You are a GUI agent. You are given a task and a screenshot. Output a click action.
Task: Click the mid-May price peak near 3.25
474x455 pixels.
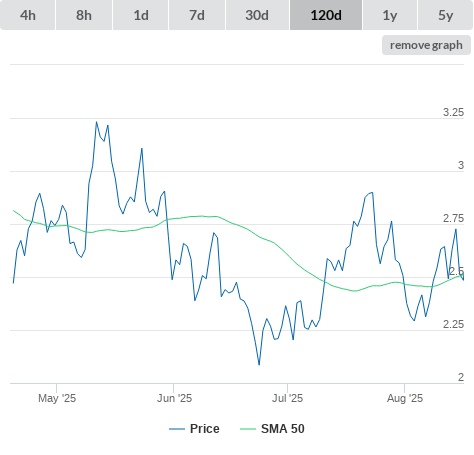coord(97,122)
